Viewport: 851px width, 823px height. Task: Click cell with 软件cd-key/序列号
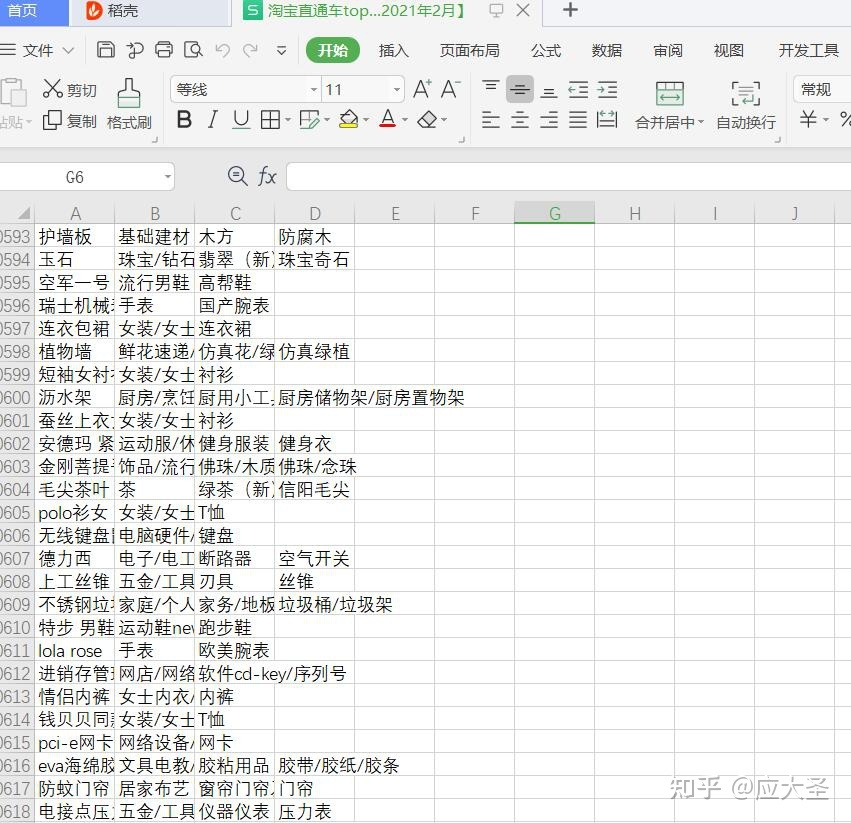[234, 673]
